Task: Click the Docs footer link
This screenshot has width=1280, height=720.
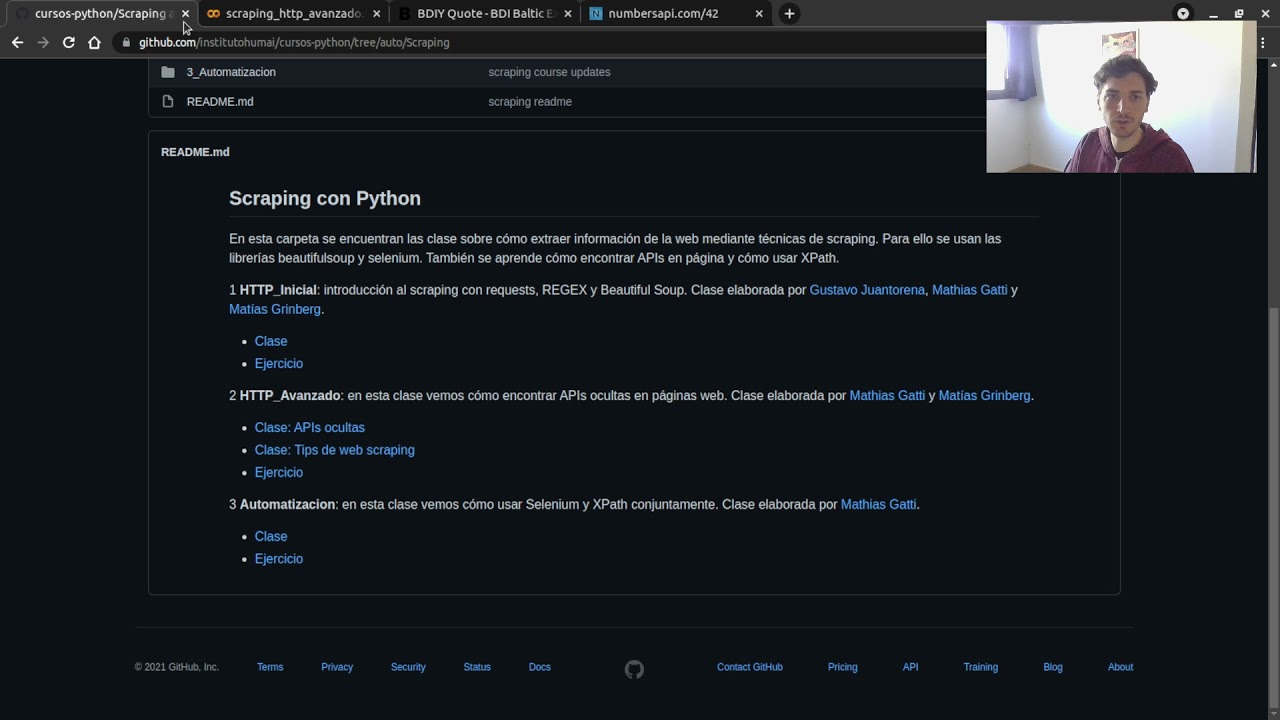Action: 540,667
